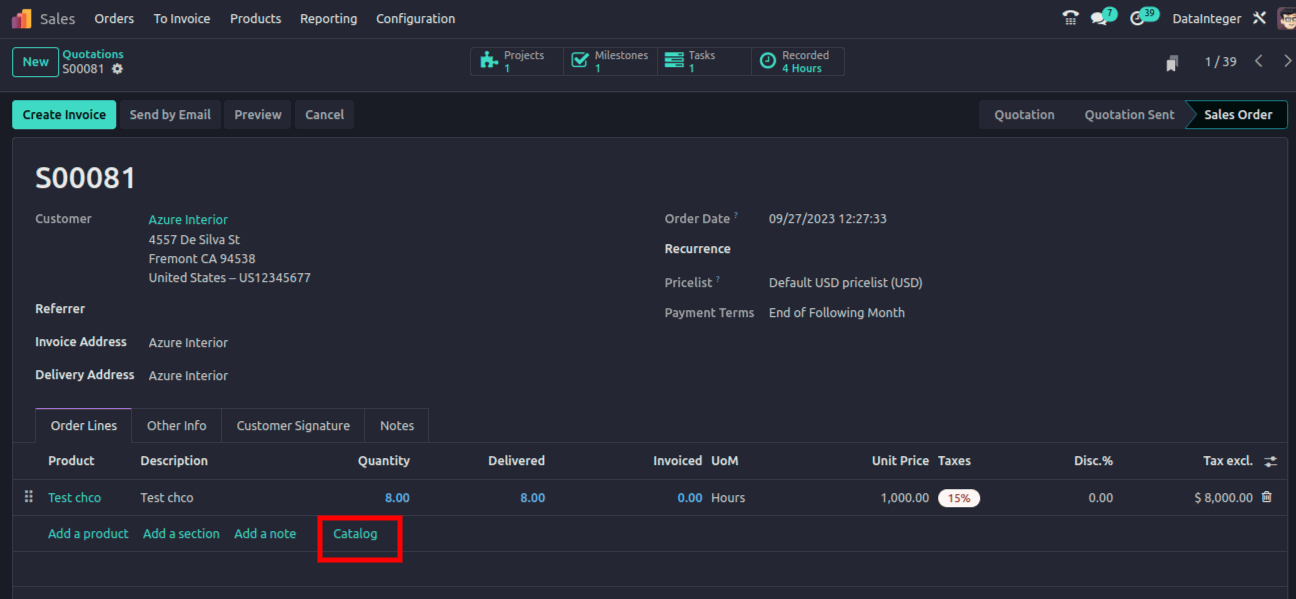This screenshot has width=1296, height=599.
Task: Click the Azure Interior customer link
Action: 188,220
